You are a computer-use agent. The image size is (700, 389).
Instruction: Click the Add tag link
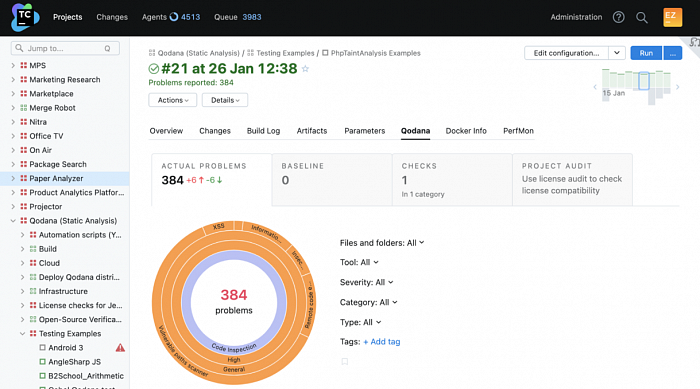pyautogui.click(x=382, y=342)
